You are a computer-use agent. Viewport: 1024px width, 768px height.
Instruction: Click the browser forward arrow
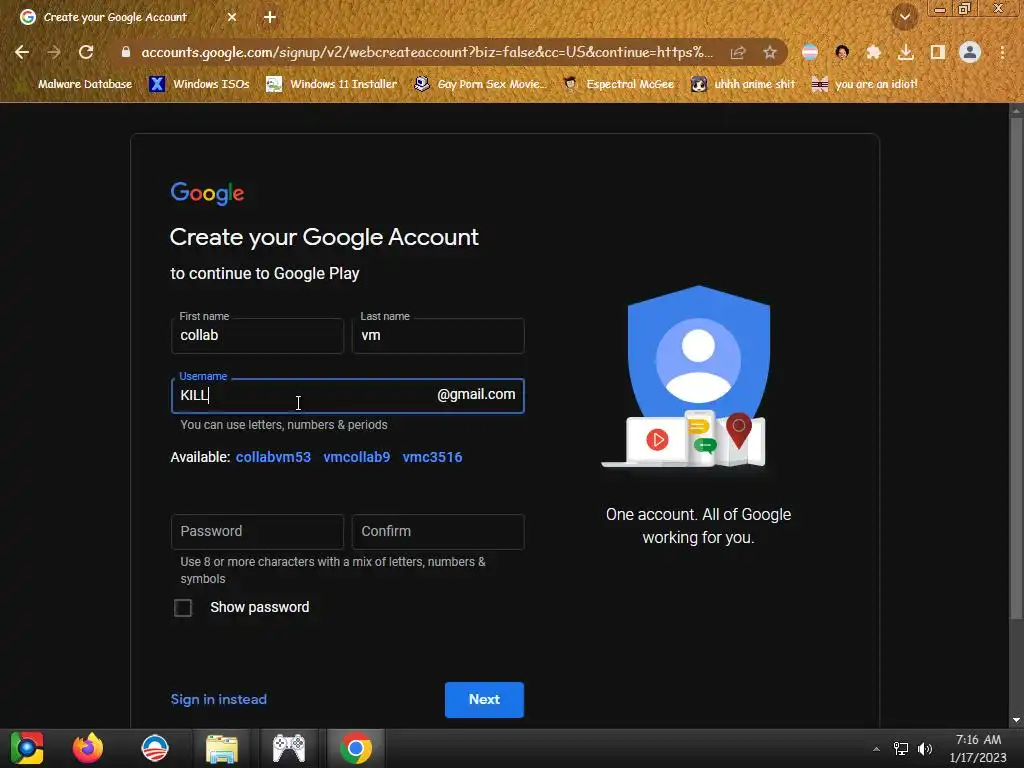(x=54, y=52)
